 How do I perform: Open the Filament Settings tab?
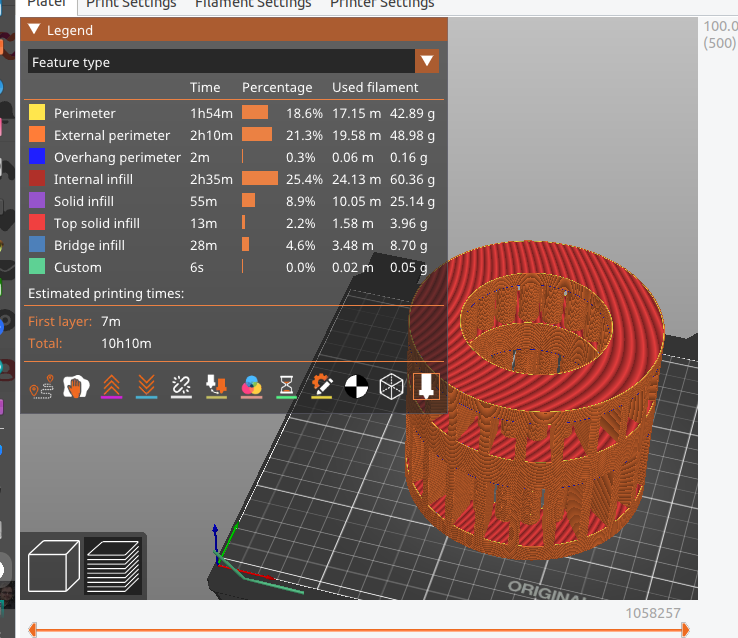[x=253, y=4]
